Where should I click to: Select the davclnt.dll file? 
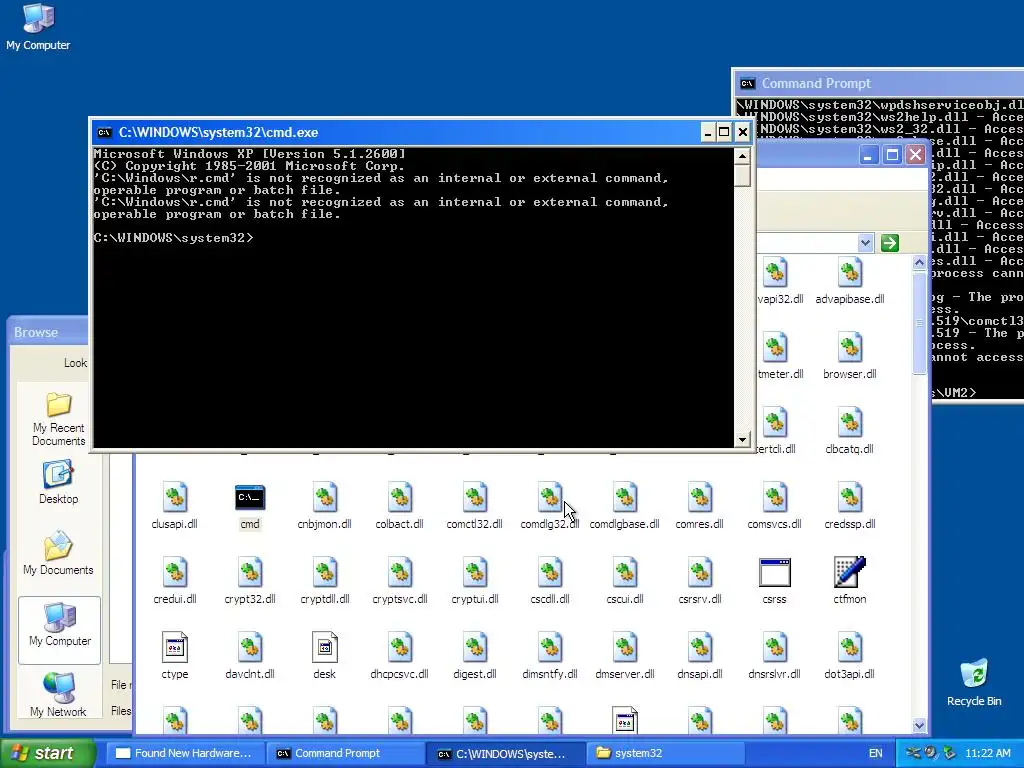(x=249, y=657)
